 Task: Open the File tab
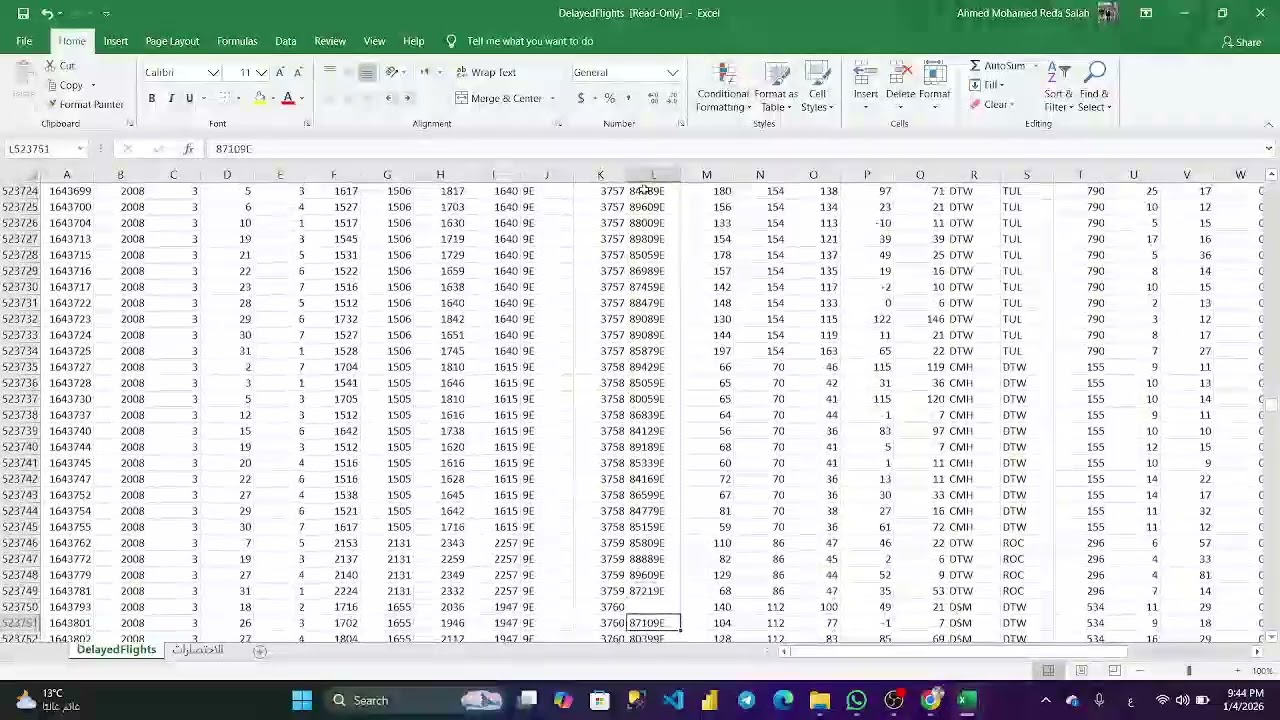point(24,41)
